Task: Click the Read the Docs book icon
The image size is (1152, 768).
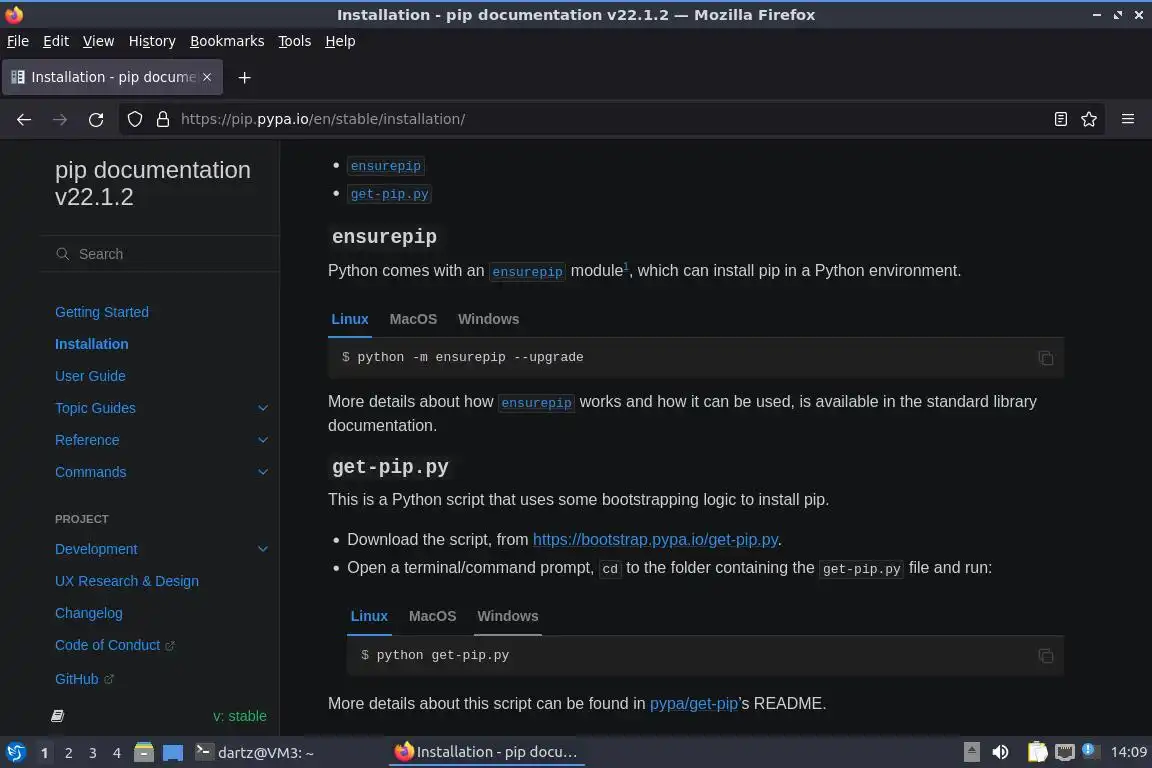Action: pyautogui.click(x=57, y=716)
